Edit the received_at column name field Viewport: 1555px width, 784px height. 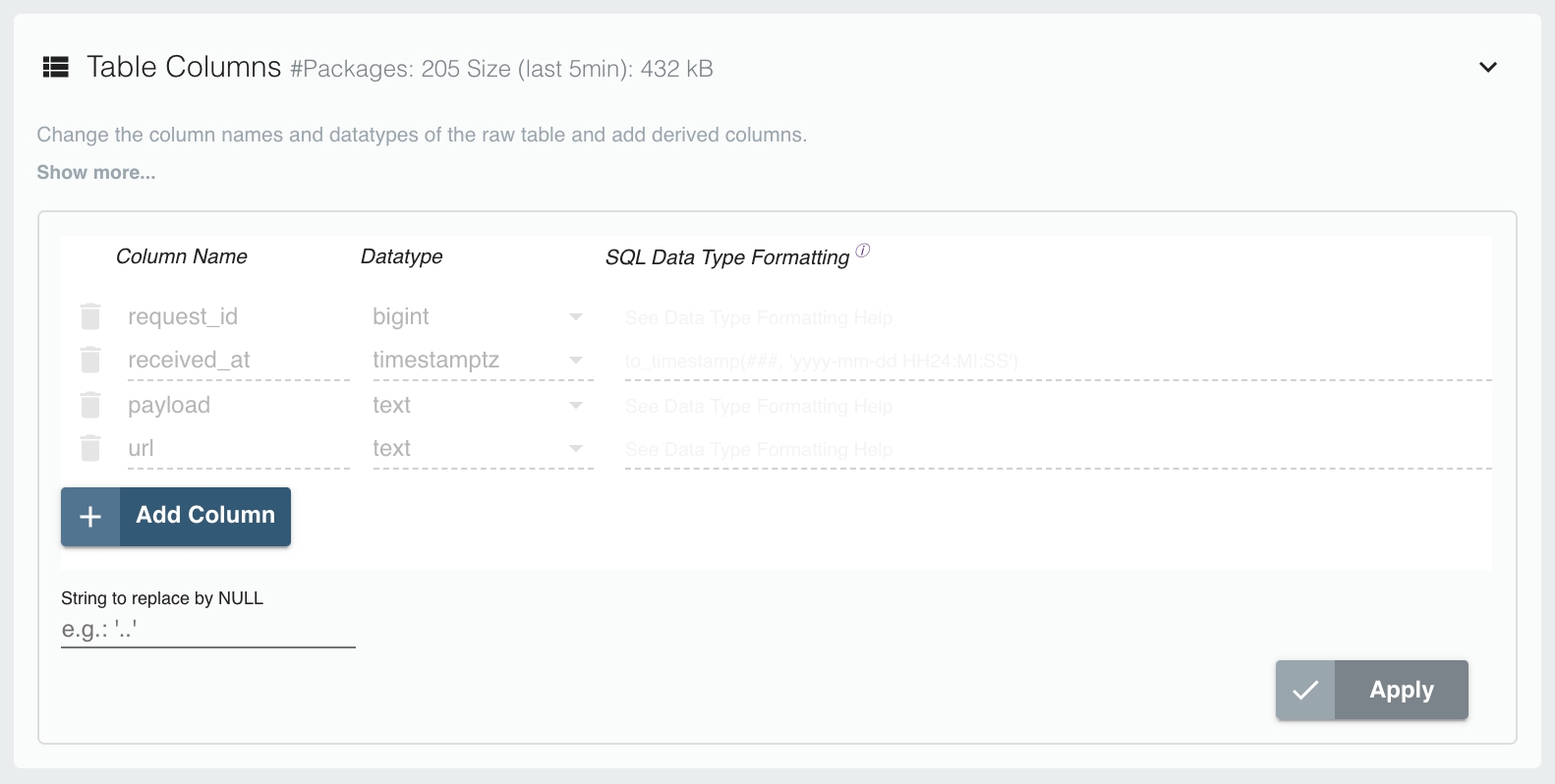pos(238,360)
